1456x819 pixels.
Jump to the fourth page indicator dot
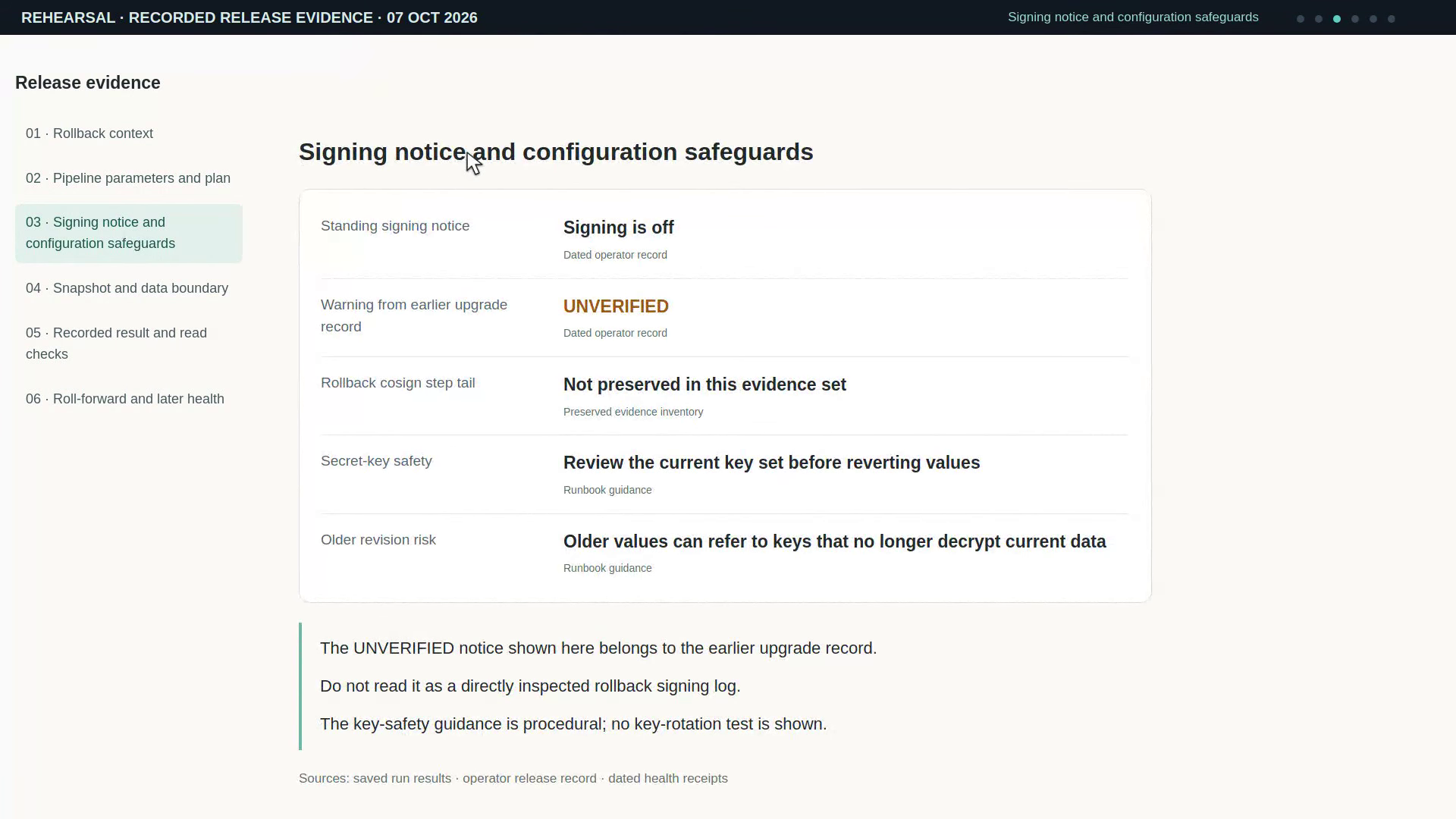point(1355,19)
